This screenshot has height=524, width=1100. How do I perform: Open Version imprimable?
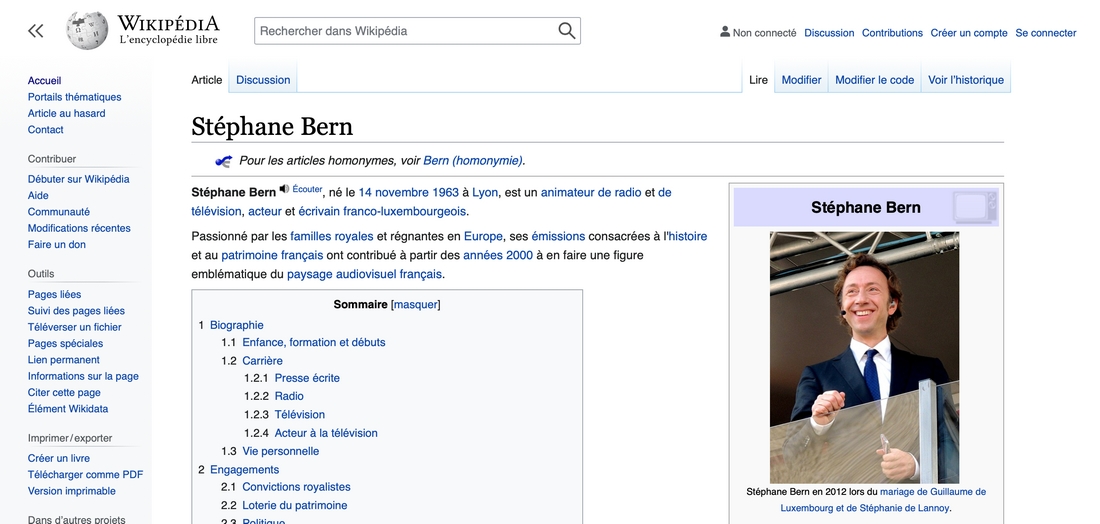pyautogui.click(x=72, y=491)
